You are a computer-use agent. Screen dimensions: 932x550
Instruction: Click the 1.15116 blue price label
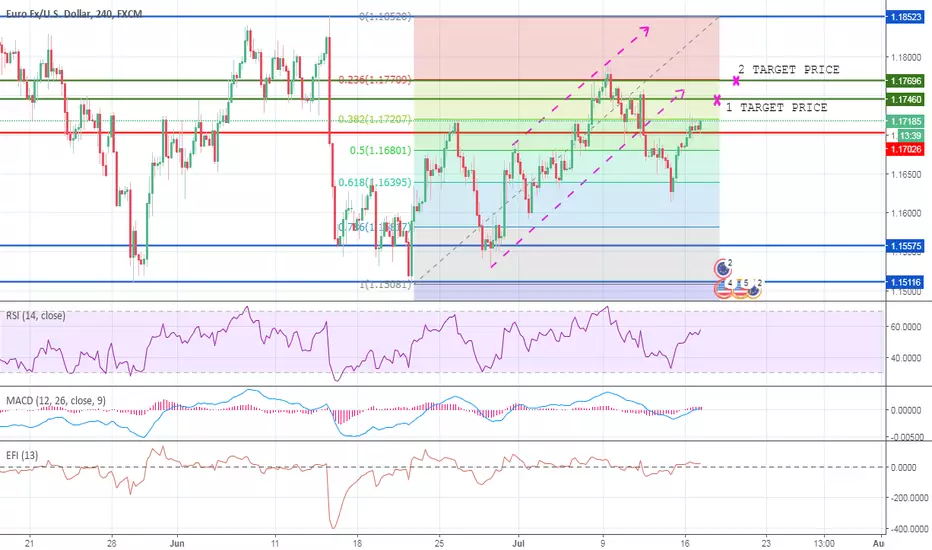click(x=906, y=282)
